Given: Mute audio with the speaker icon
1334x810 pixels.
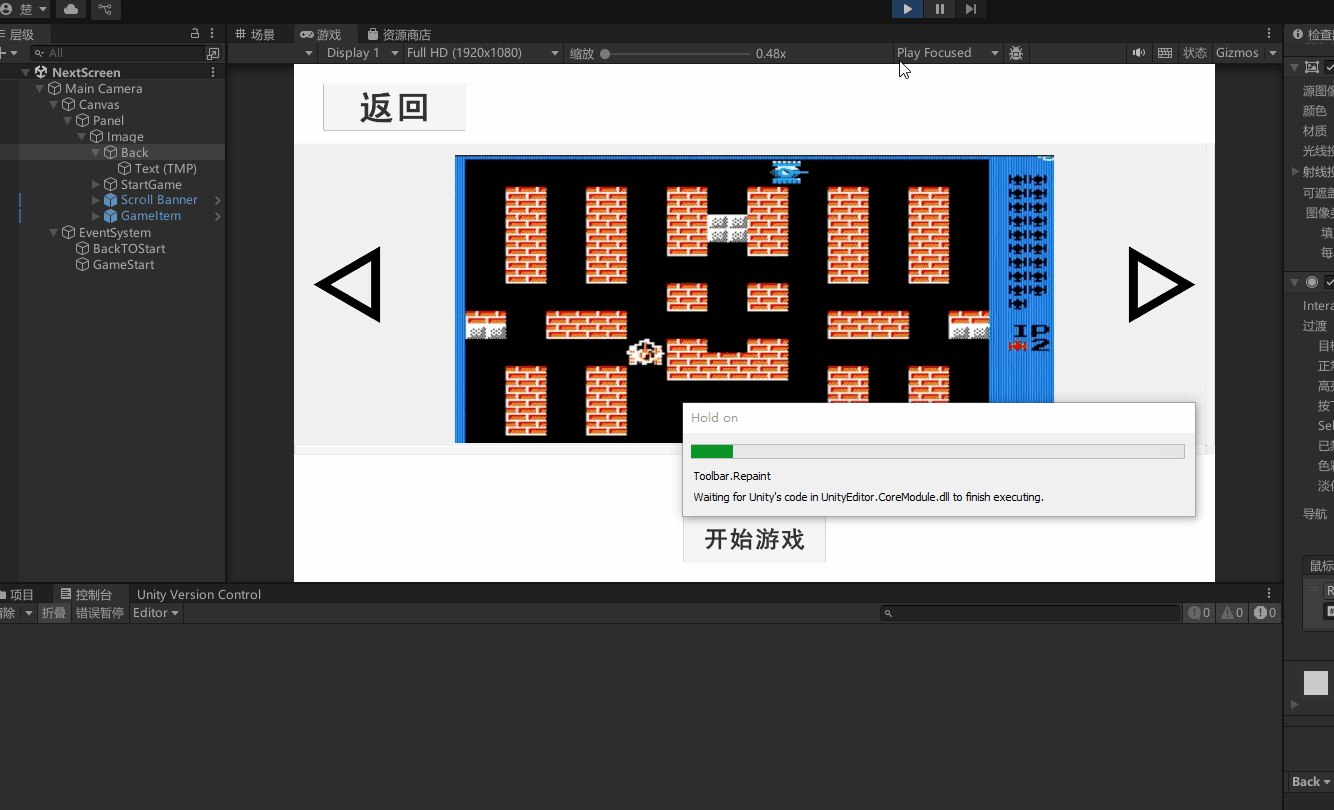Looking at the screenshot, I should coord(1139,53).
